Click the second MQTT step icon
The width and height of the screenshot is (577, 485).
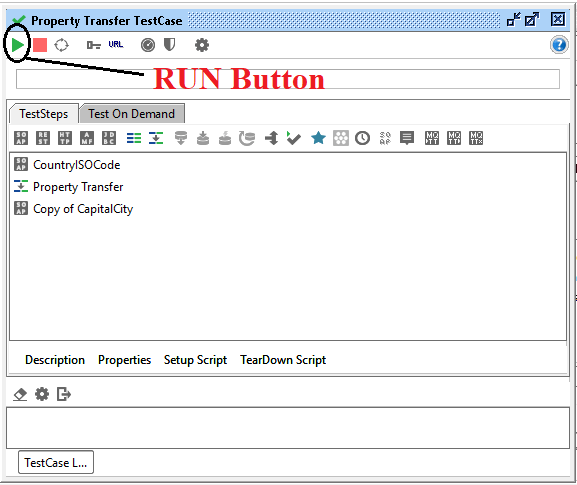[454, 138]
